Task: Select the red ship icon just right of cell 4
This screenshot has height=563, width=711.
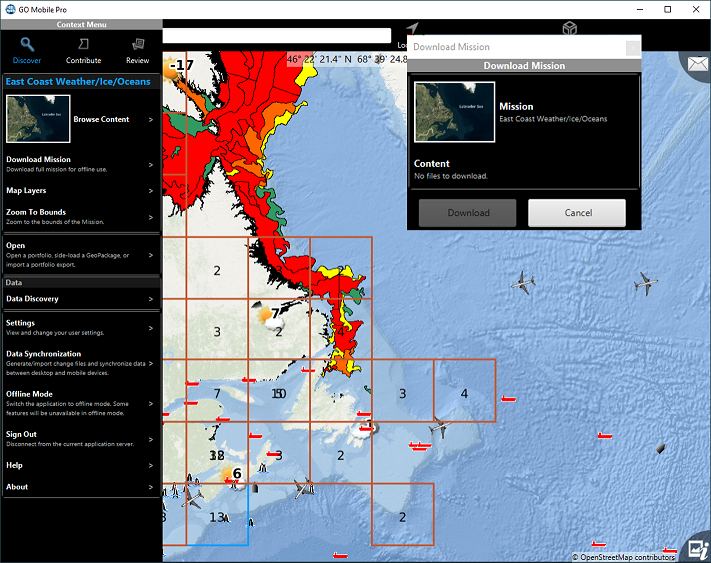Action: point(509,399)
